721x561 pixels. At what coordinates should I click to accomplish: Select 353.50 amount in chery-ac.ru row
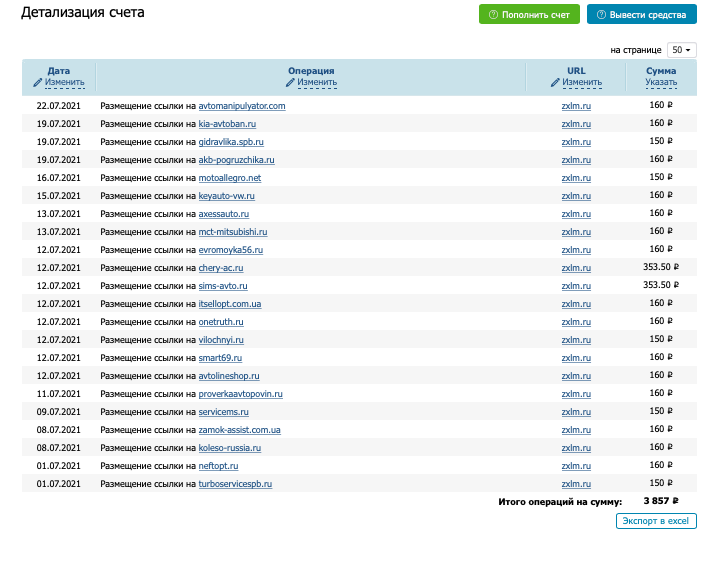661,267
